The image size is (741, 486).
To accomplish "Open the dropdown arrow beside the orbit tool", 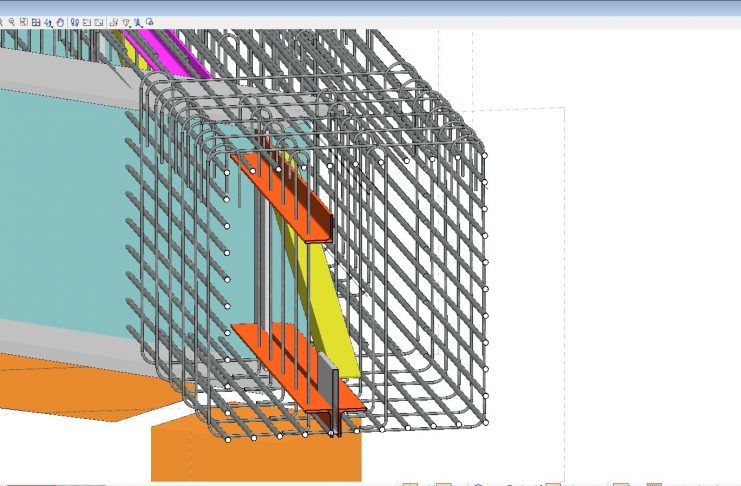I will (53, 26).
